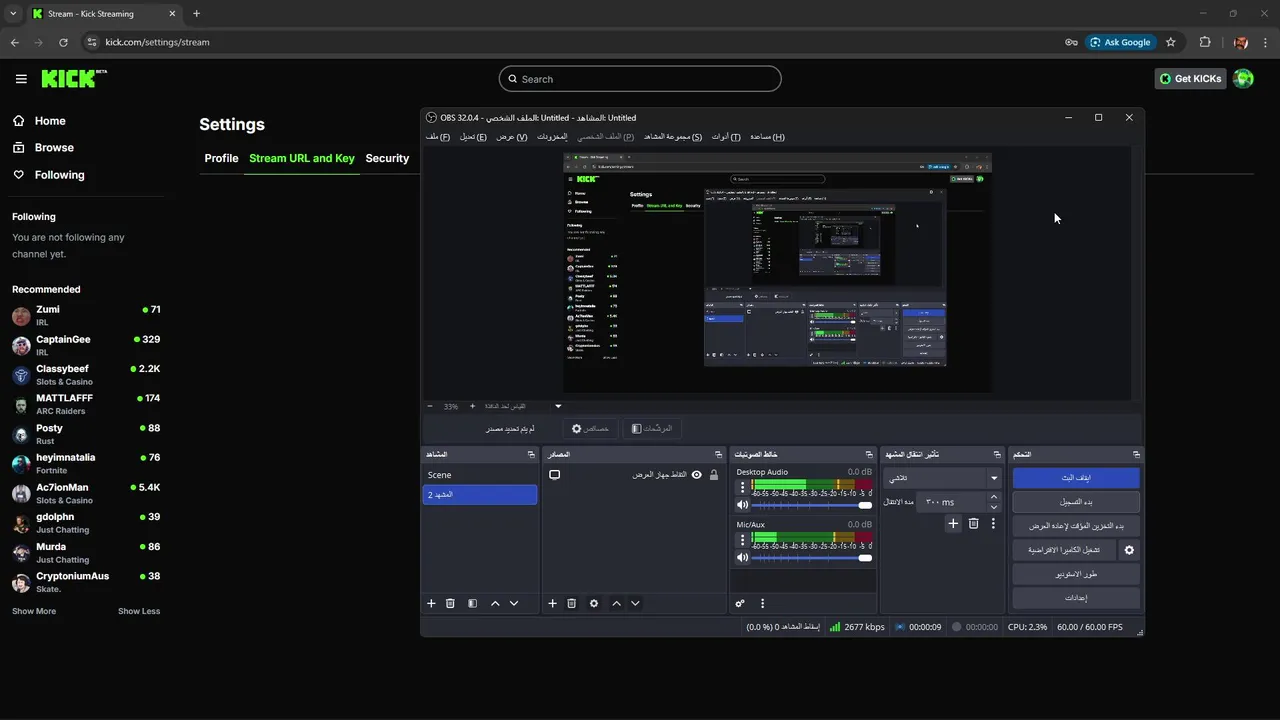Zoom out preview with minus icon
The height and width of the screenshot is (720, 1280).
430,406
